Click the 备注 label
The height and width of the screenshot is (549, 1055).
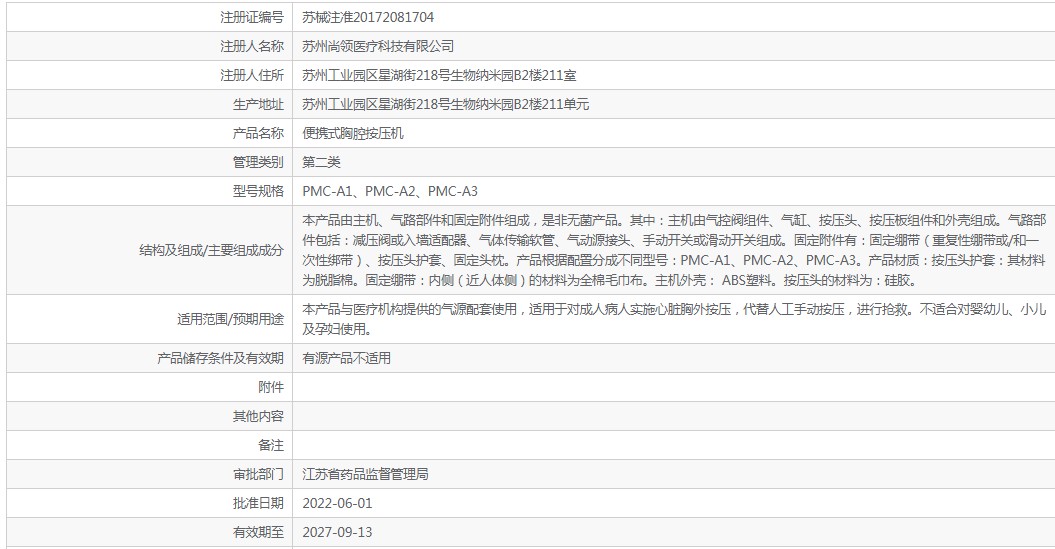271,445
